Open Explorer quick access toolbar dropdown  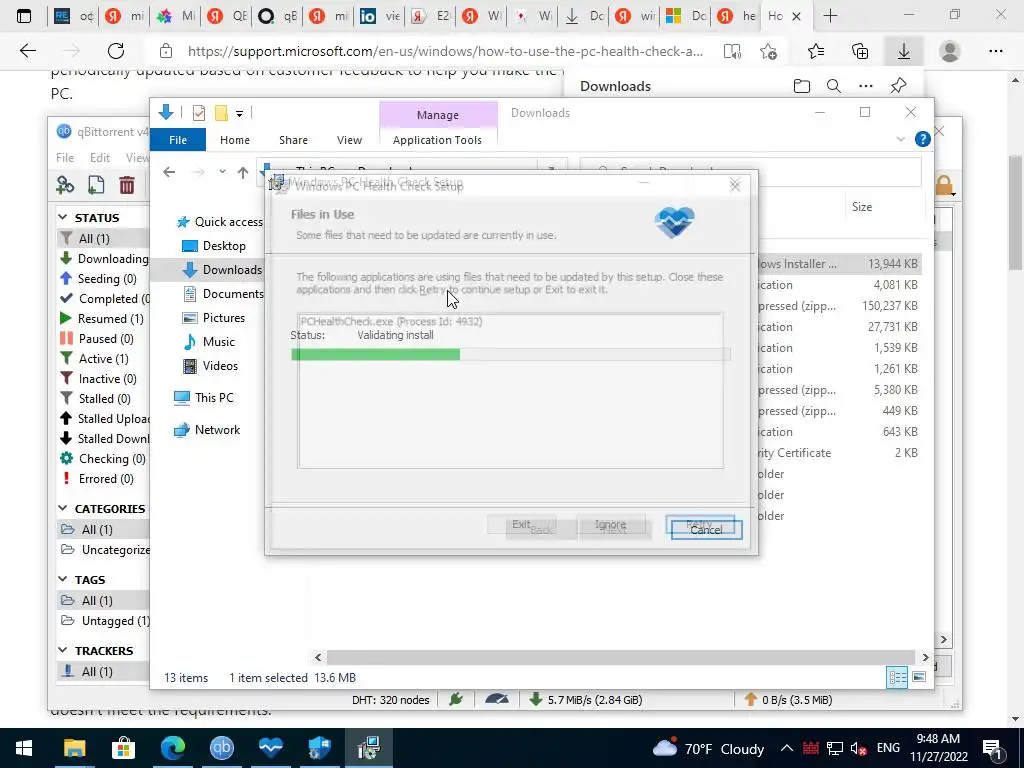tap(240, 114)
